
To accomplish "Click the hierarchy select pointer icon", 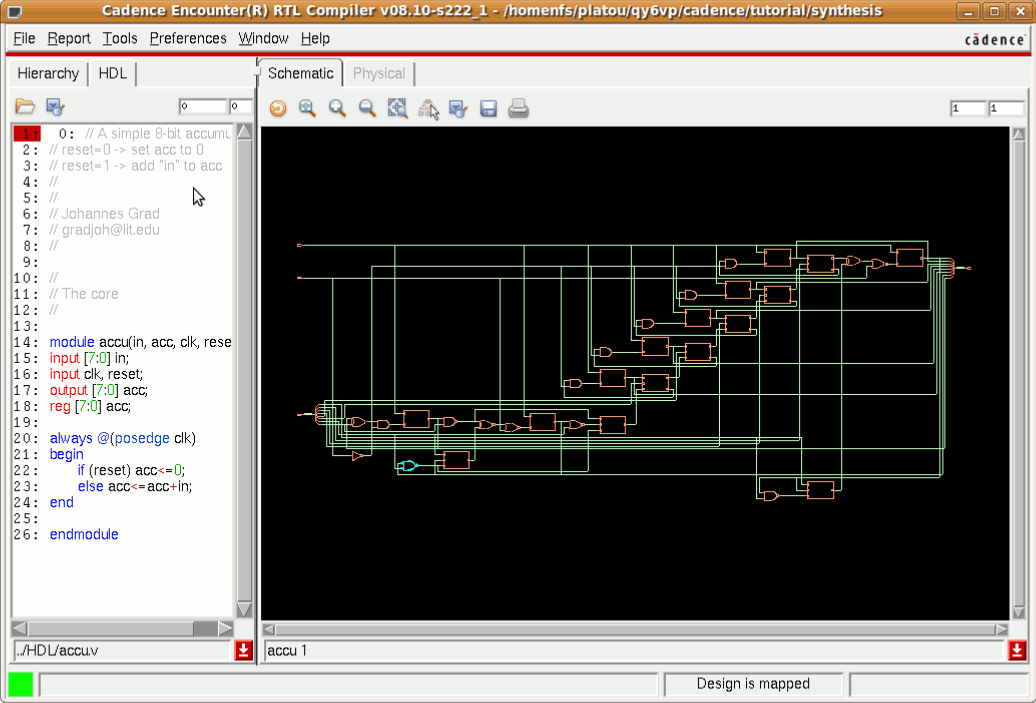I will (x=428, y=108).
